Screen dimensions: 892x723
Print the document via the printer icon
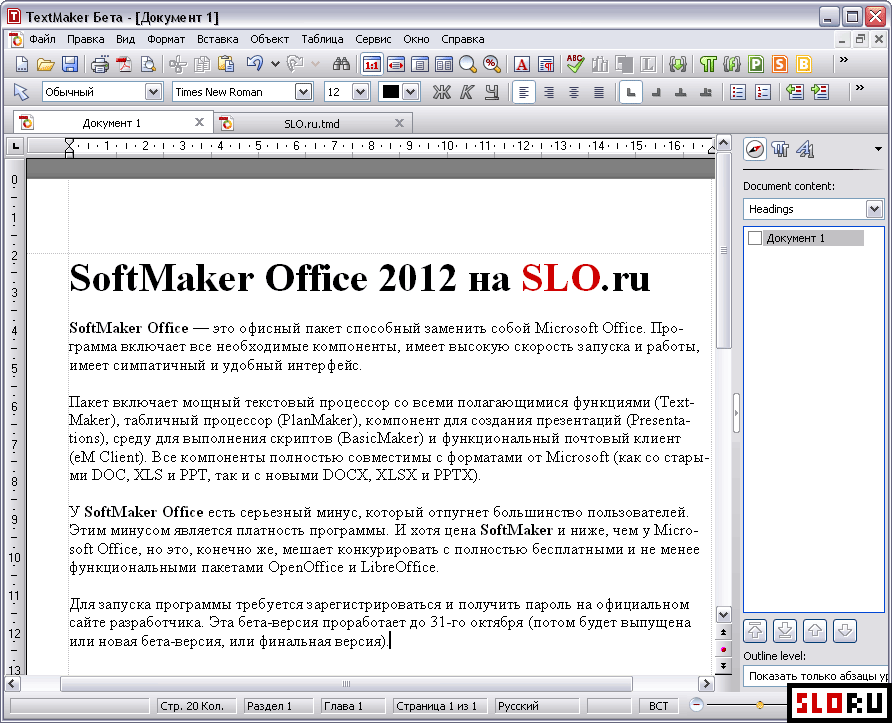click(x=100, y=64)
